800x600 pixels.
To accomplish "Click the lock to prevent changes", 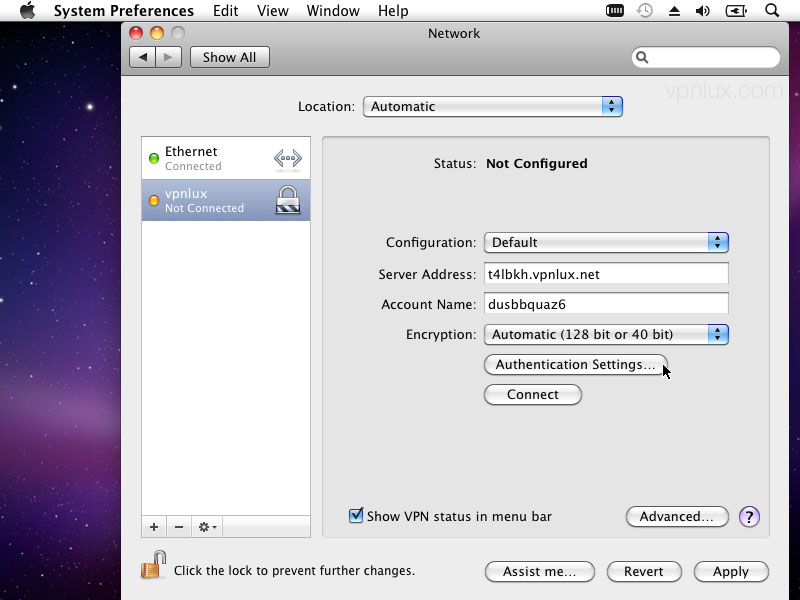I will (154, 565).
